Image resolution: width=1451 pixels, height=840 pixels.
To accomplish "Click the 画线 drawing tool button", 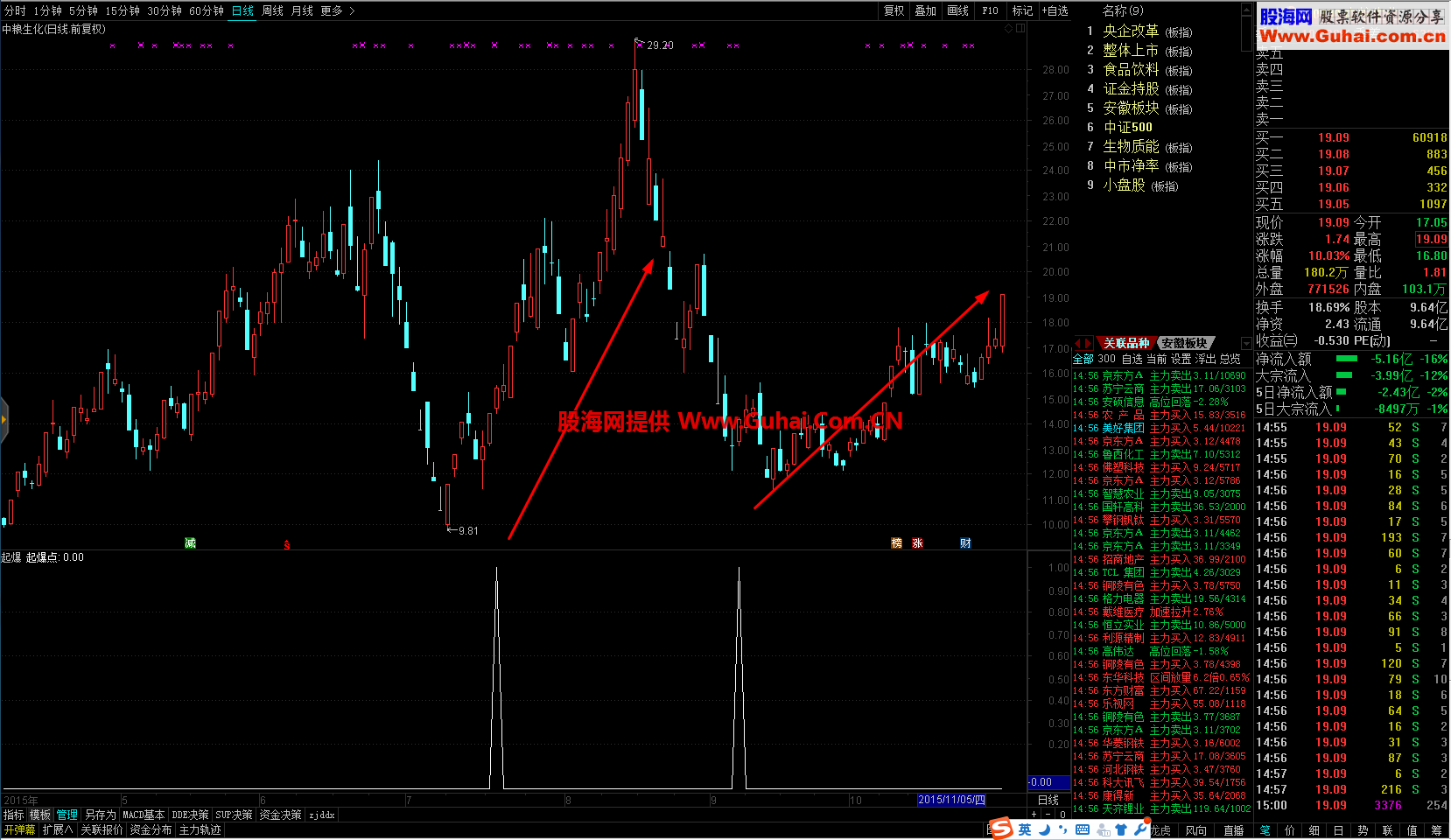I will (957, 10).
